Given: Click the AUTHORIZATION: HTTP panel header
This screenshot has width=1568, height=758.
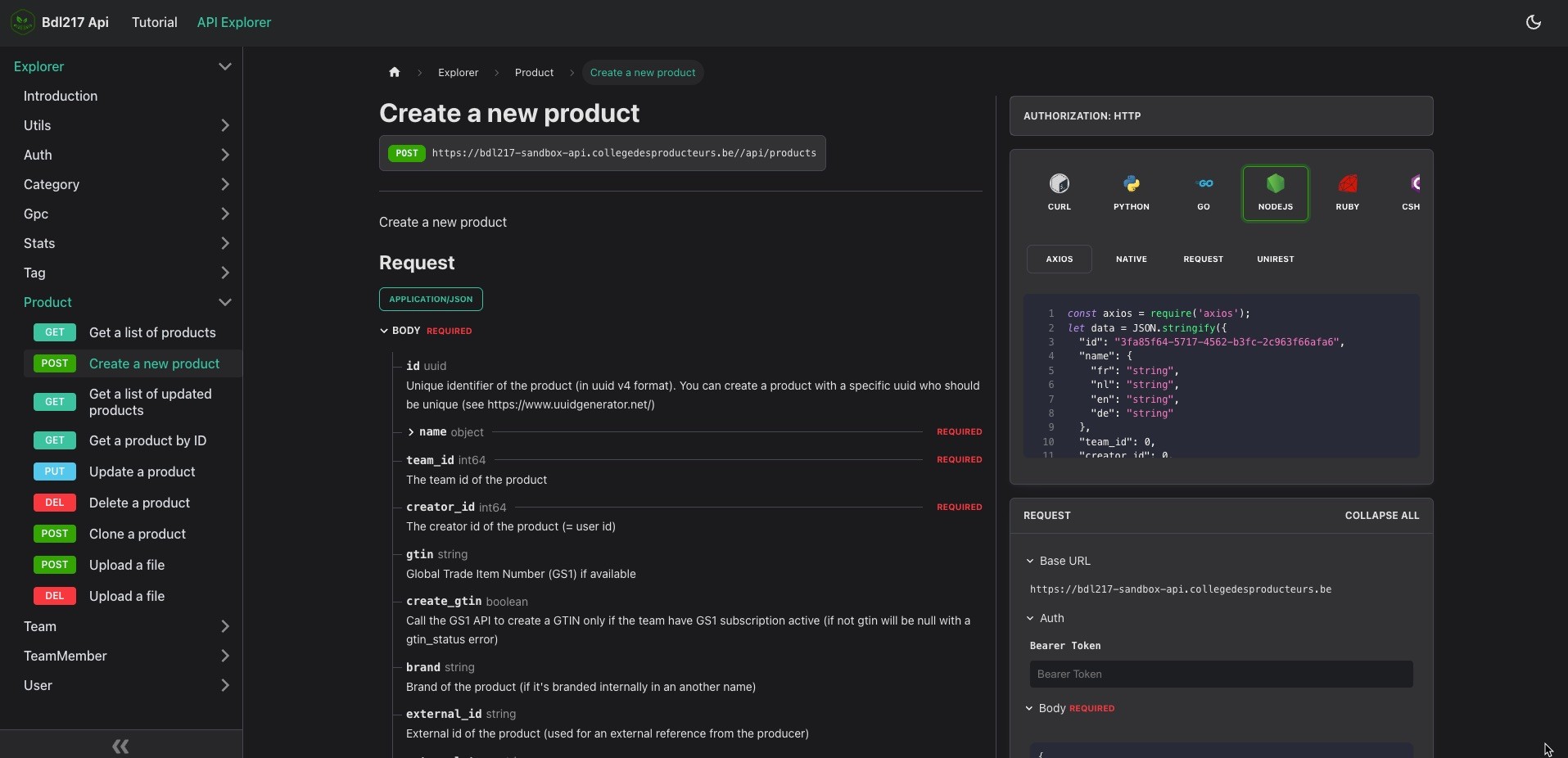Looking at the screenshot, I should click(1221, 115).
